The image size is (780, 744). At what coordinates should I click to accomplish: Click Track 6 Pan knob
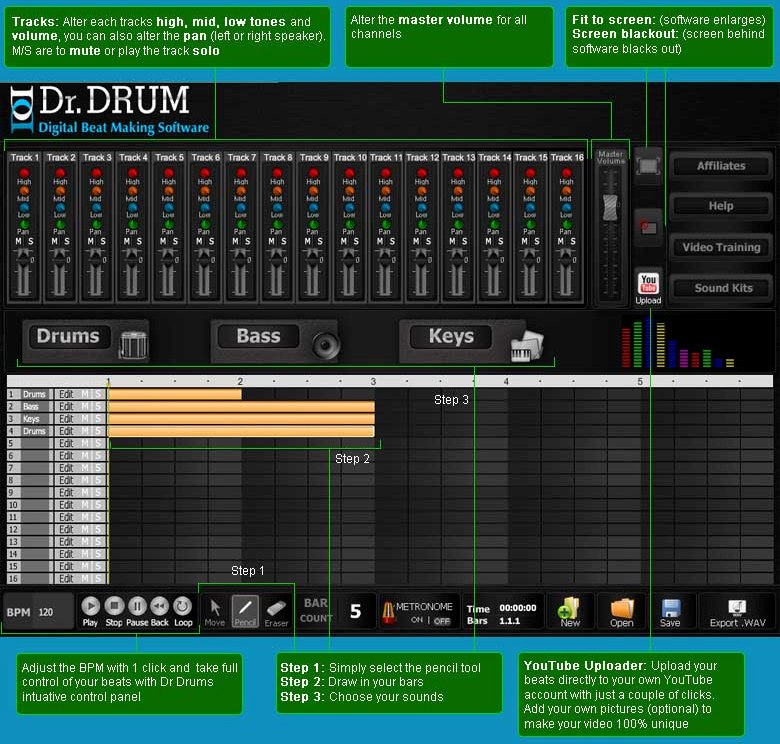click(205, 224)
